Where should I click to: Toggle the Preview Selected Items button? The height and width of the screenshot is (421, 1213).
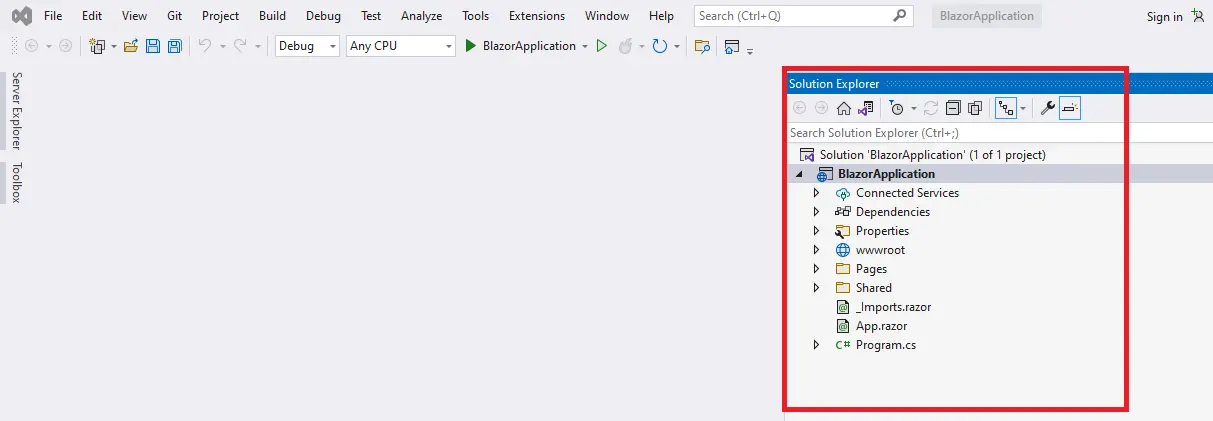tap(1070, 108)
